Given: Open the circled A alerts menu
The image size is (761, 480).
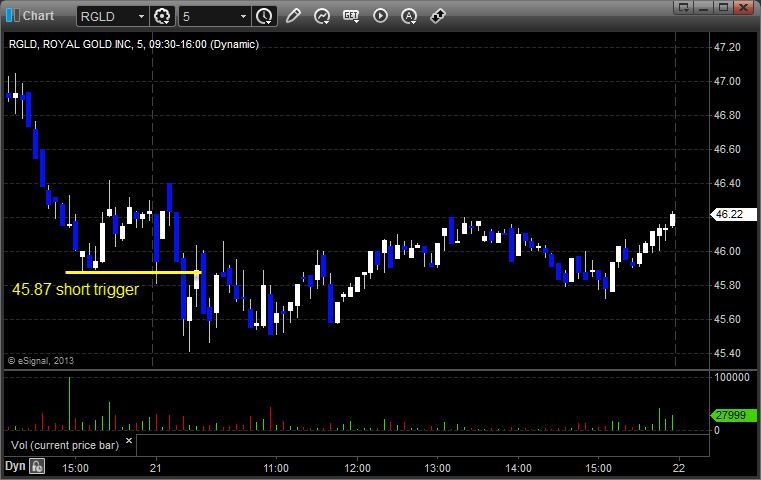Looking at the screenshot, I should tap(409, 17).
